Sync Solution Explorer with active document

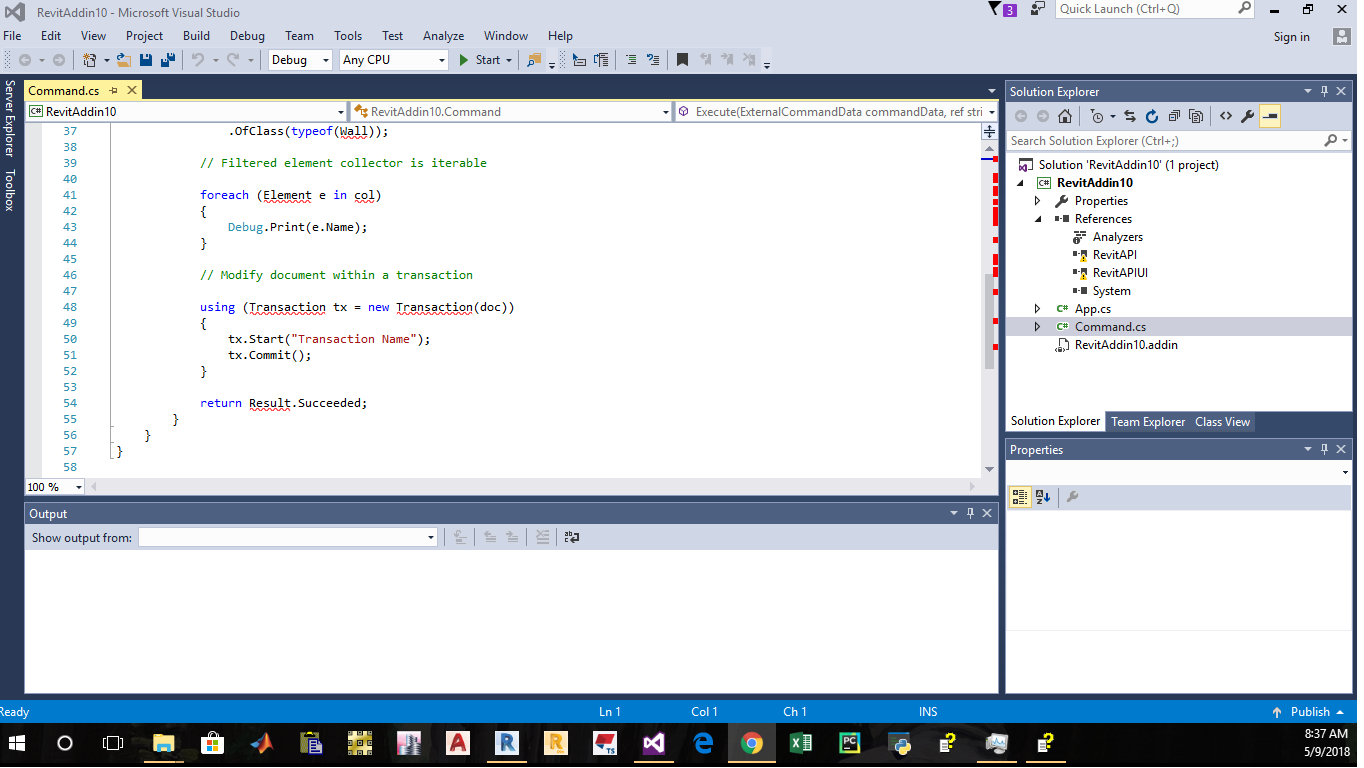pos(1128,116)
